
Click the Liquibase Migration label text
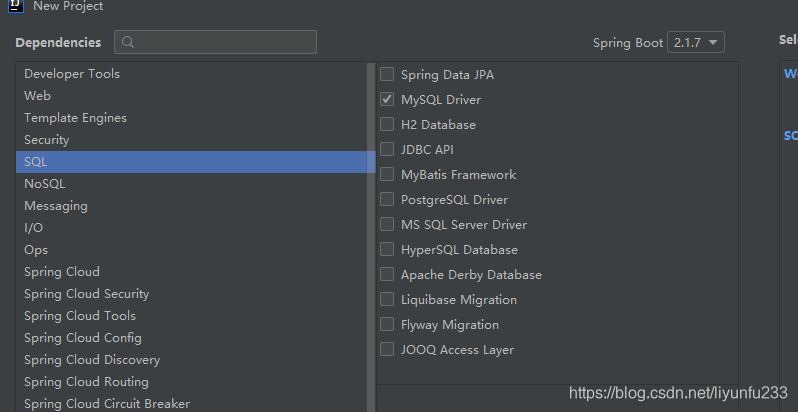[459, 300]
